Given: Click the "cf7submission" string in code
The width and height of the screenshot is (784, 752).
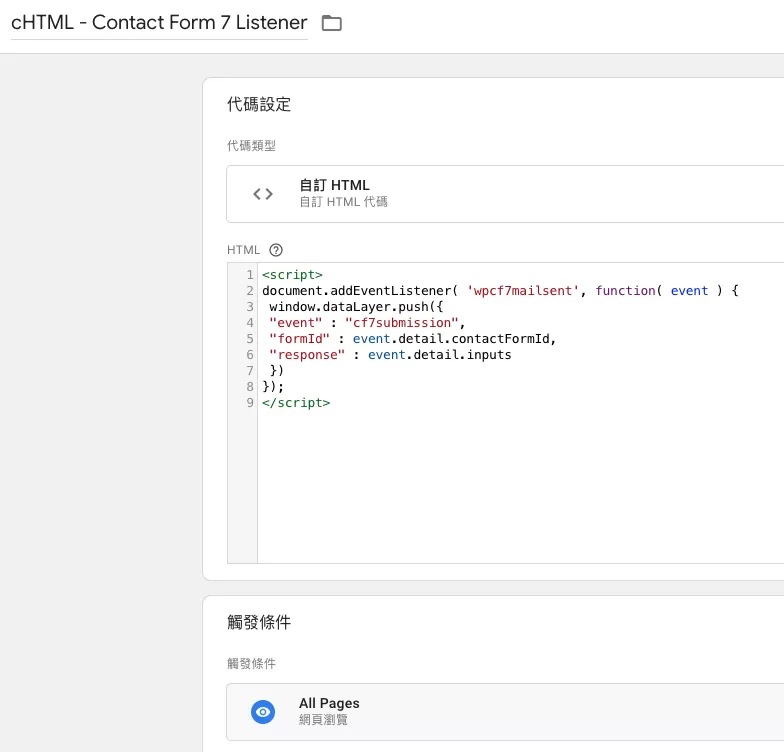Looking at the screenshot, I should 402,322.
